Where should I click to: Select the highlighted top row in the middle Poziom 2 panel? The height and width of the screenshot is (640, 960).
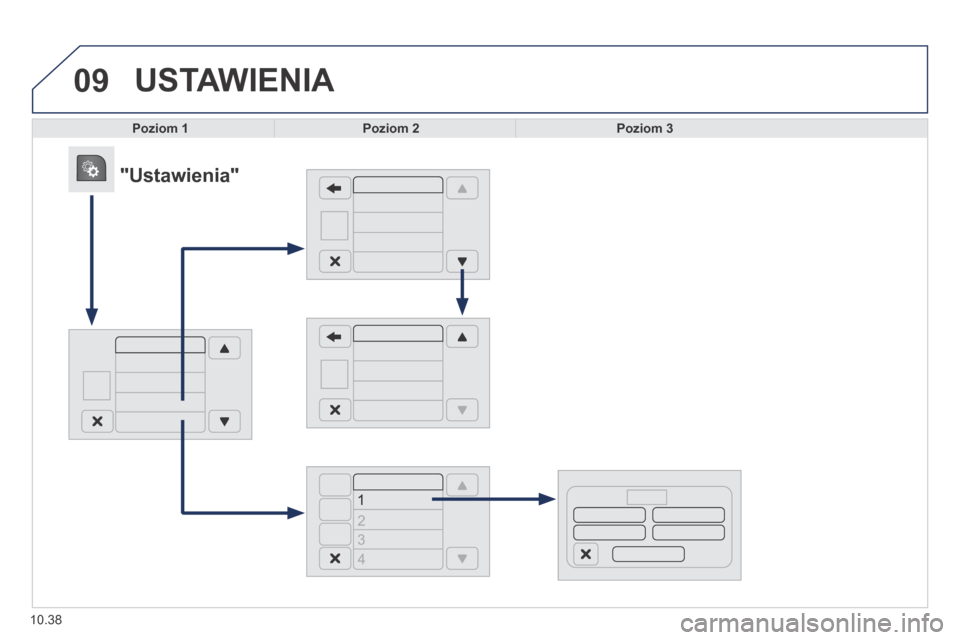(x=398, y=333)
